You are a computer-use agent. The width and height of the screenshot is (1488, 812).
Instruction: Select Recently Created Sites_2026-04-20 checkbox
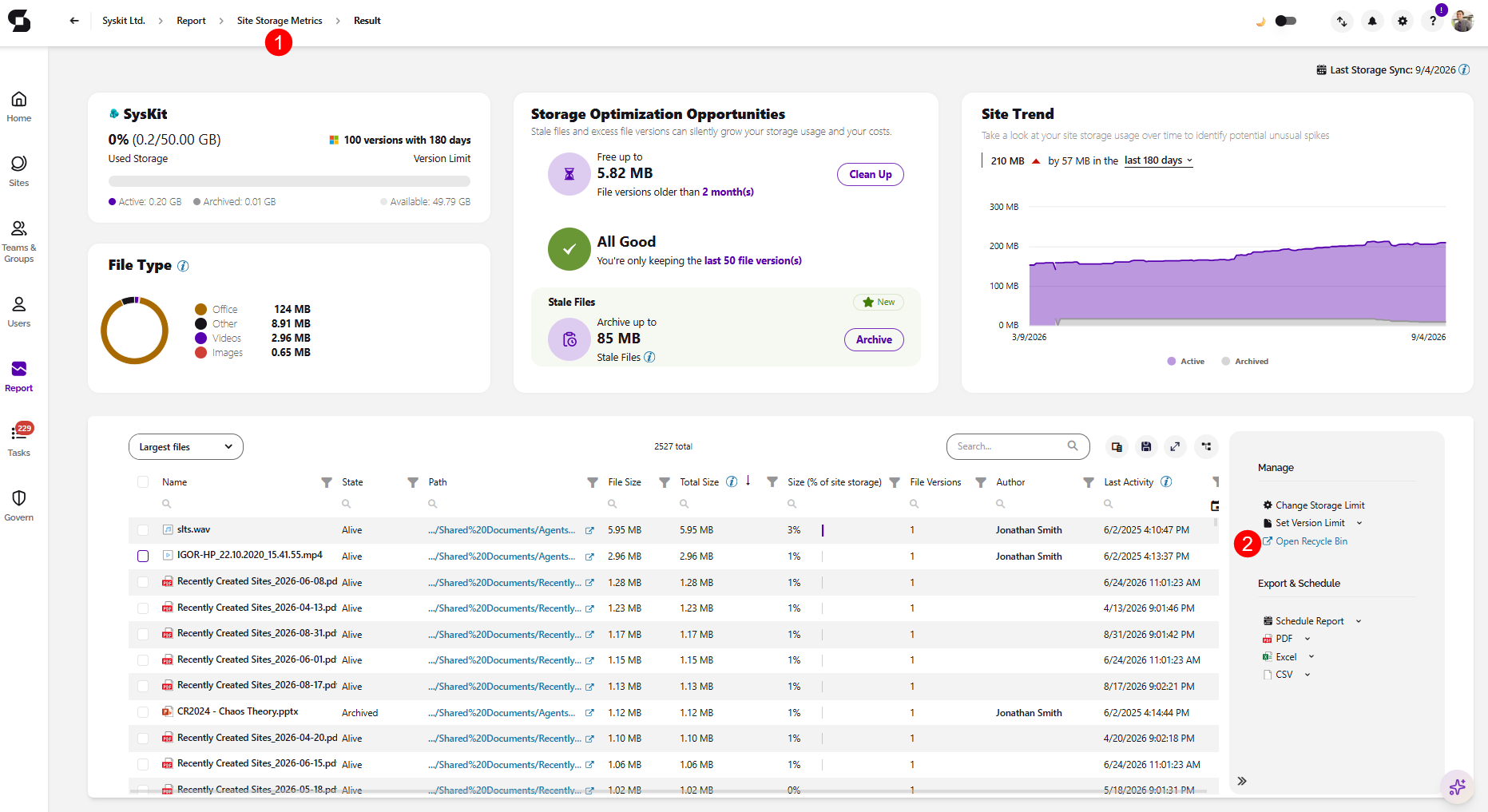(x=143, y=739)
